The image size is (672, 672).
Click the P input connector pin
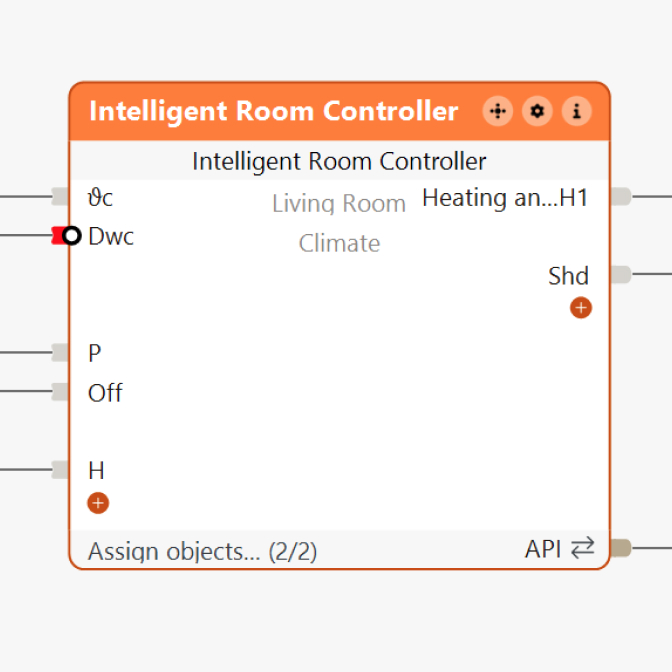point(60,352)
